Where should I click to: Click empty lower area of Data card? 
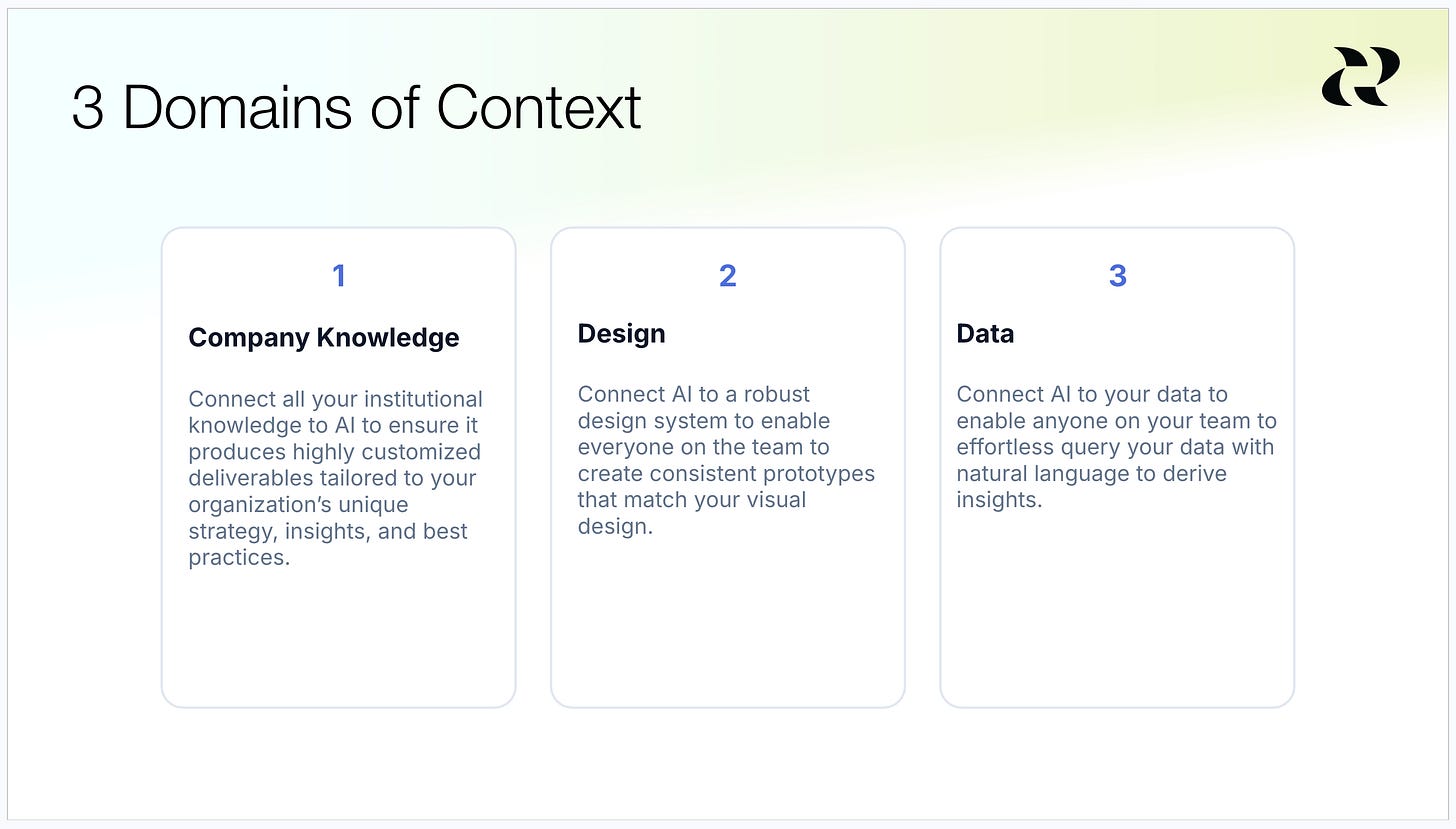pos(1117,608)
